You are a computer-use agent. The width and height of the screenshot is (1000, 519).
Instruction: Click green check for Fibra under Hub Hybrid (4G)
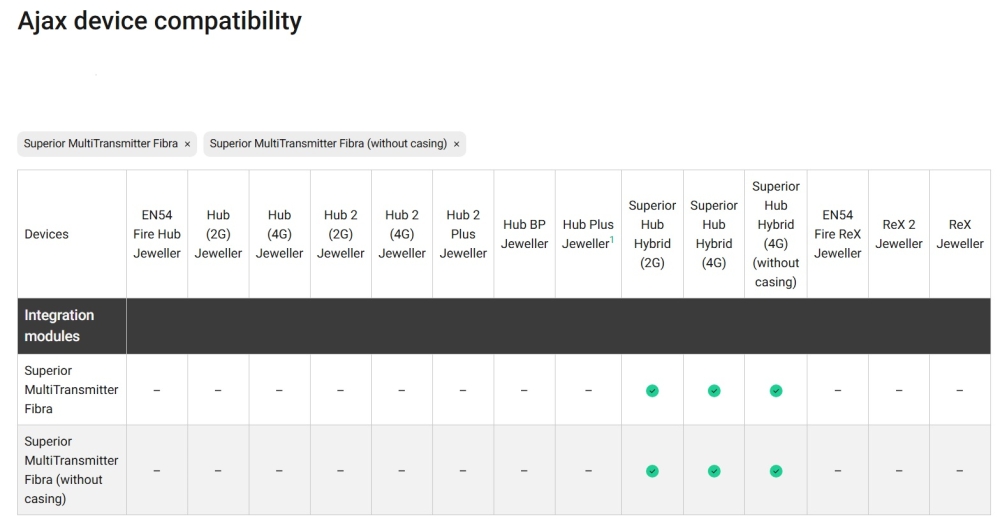[x=714, y=390]
